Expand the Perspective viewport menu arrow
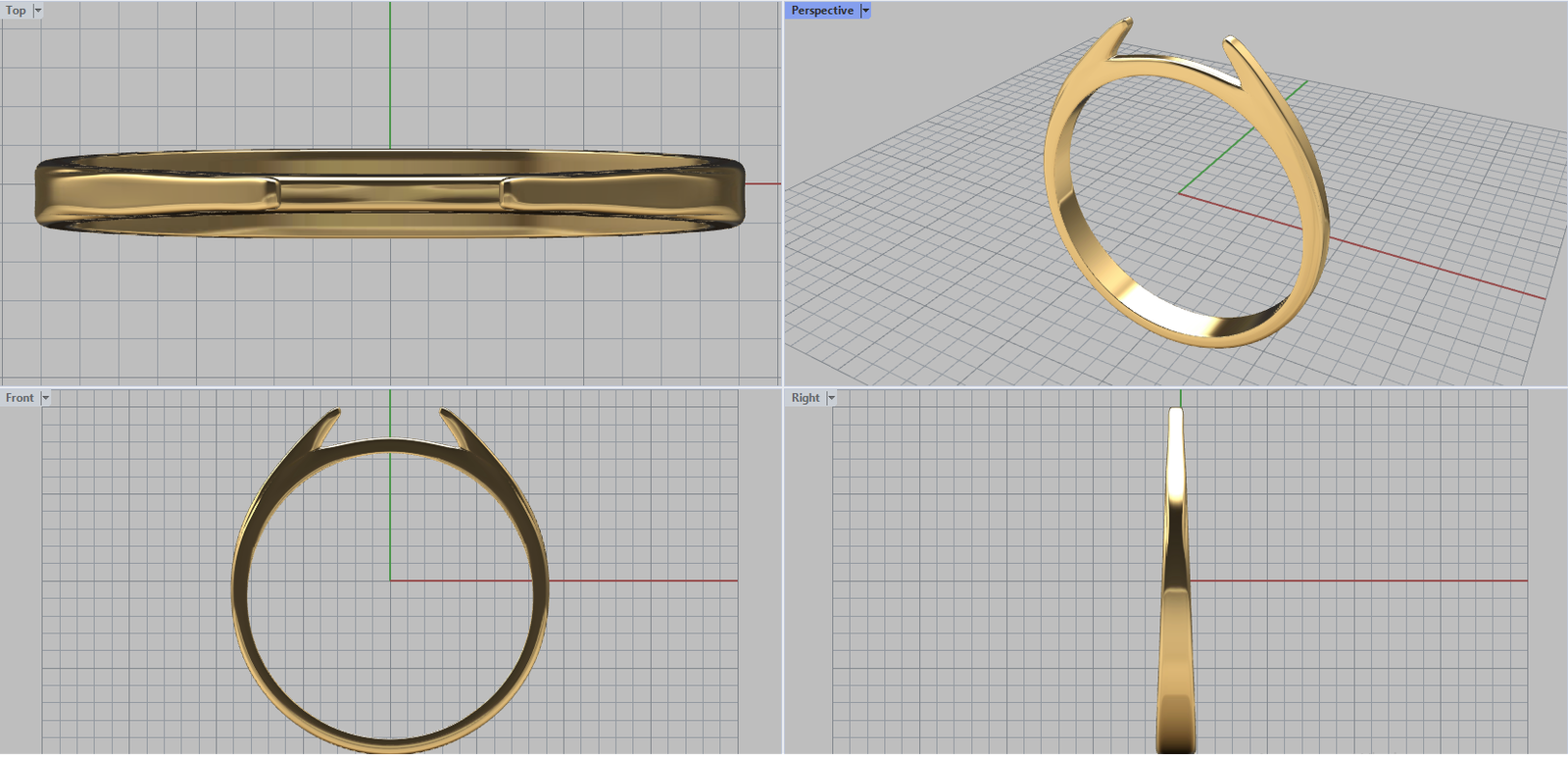 (x=865, y=11)
